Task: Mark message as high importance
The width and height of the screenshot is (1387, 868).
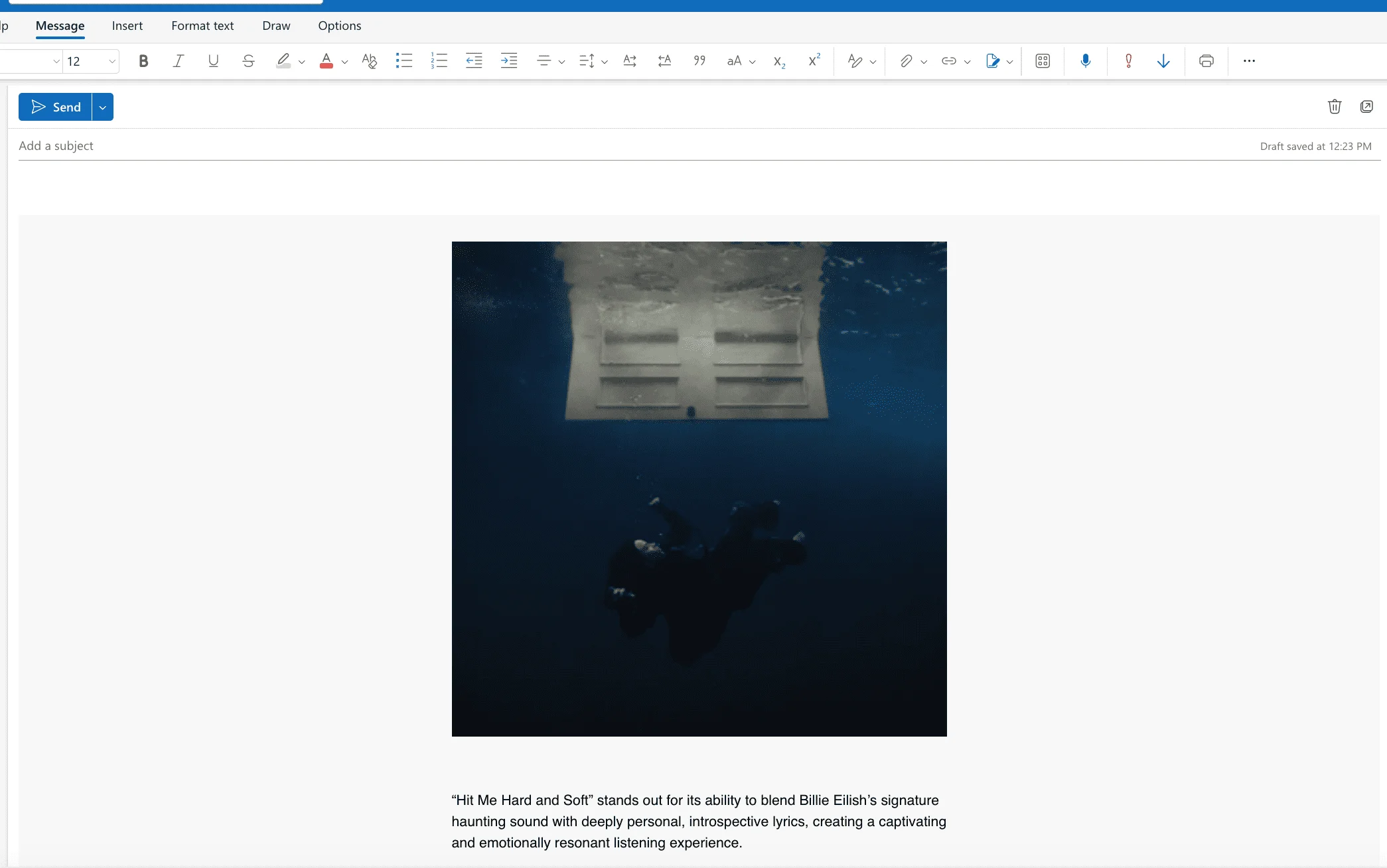Action: click(1129, 61)
